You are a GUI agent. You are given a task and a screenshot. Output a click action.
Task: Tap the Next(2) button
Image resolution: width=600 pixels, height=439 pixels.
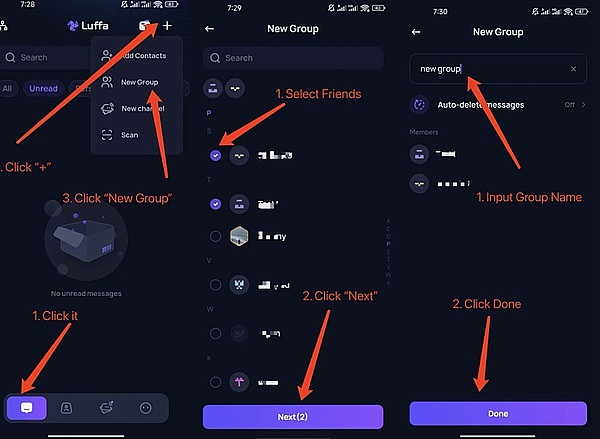click(x=293, y=417)
